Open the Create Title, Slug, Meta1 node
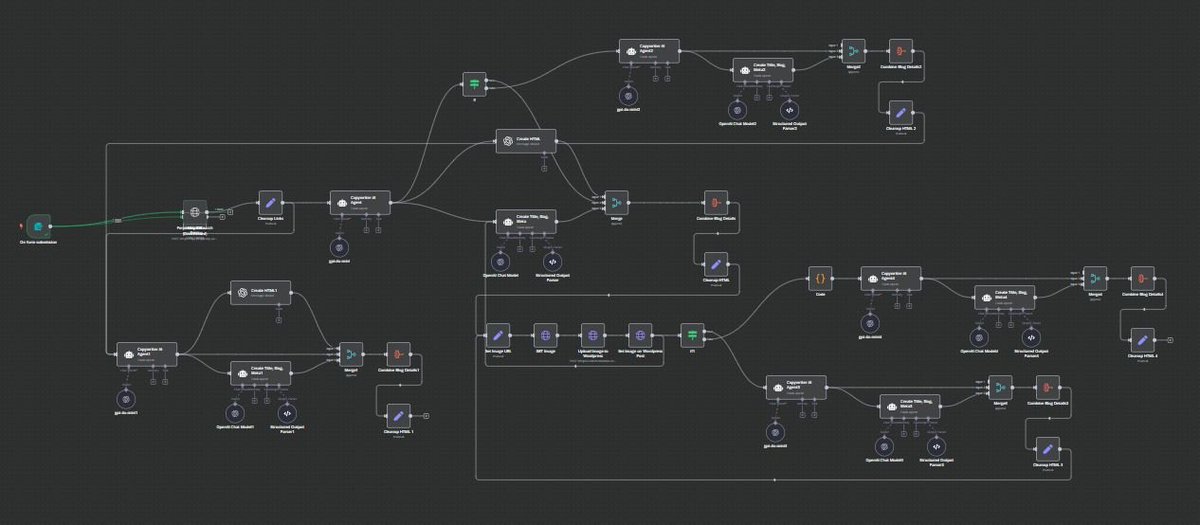 click(x=262, y=372)
